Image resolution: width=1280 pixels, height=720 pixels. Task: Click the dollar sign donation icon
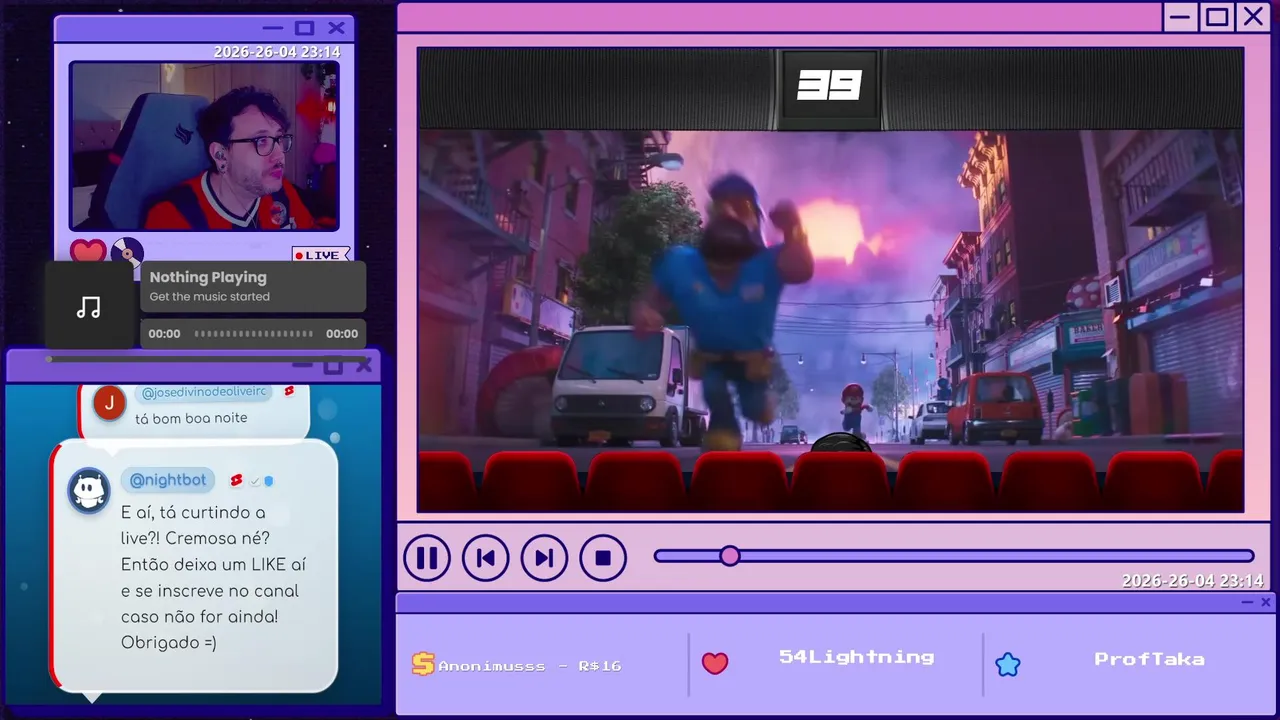[x=423, y=664]
